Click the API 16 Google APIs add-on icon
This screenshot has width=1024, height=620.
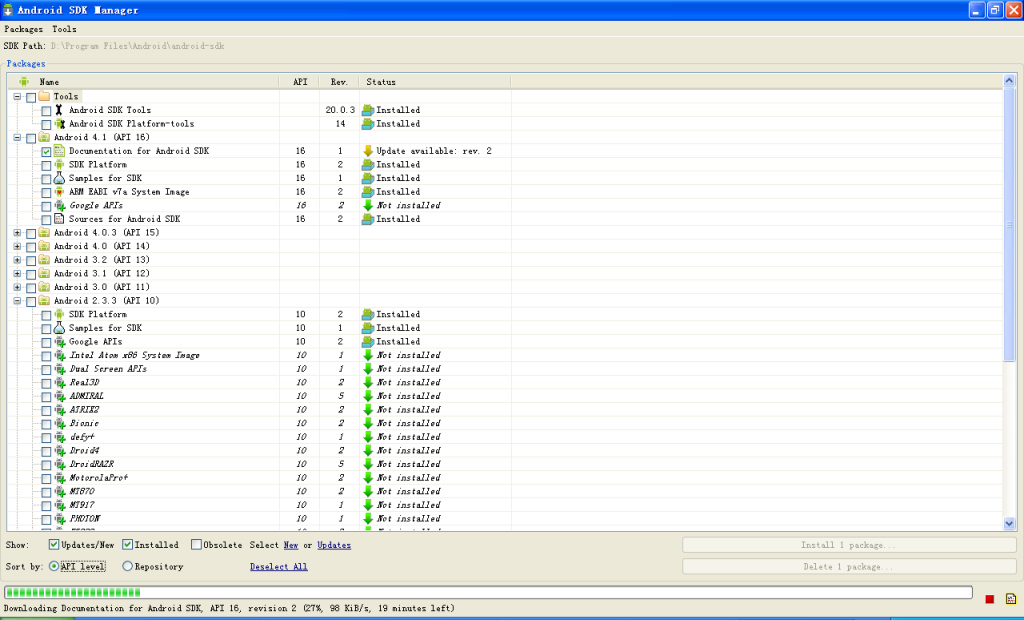[59, 206]
